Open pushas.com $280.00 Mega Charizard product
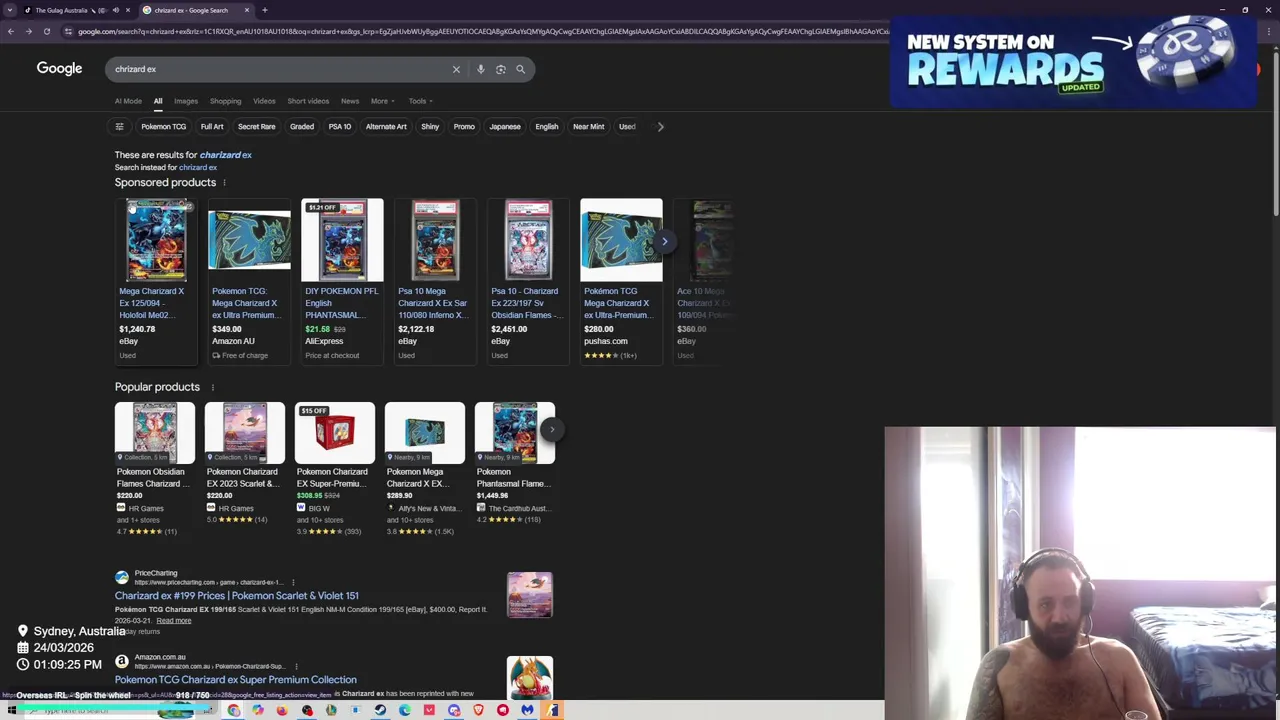 (621, 280)
